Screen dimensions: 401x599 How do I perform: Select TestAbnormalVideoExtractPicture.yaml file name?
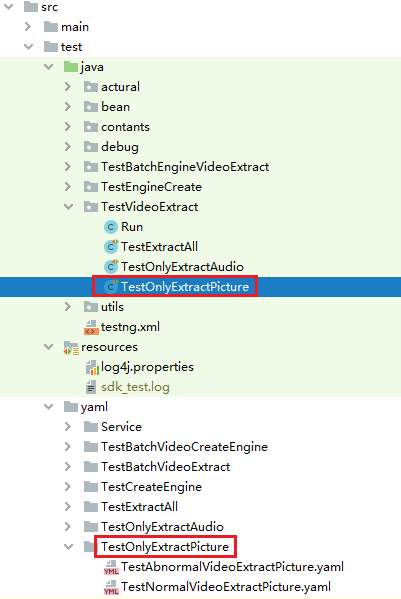pos(232,567)
